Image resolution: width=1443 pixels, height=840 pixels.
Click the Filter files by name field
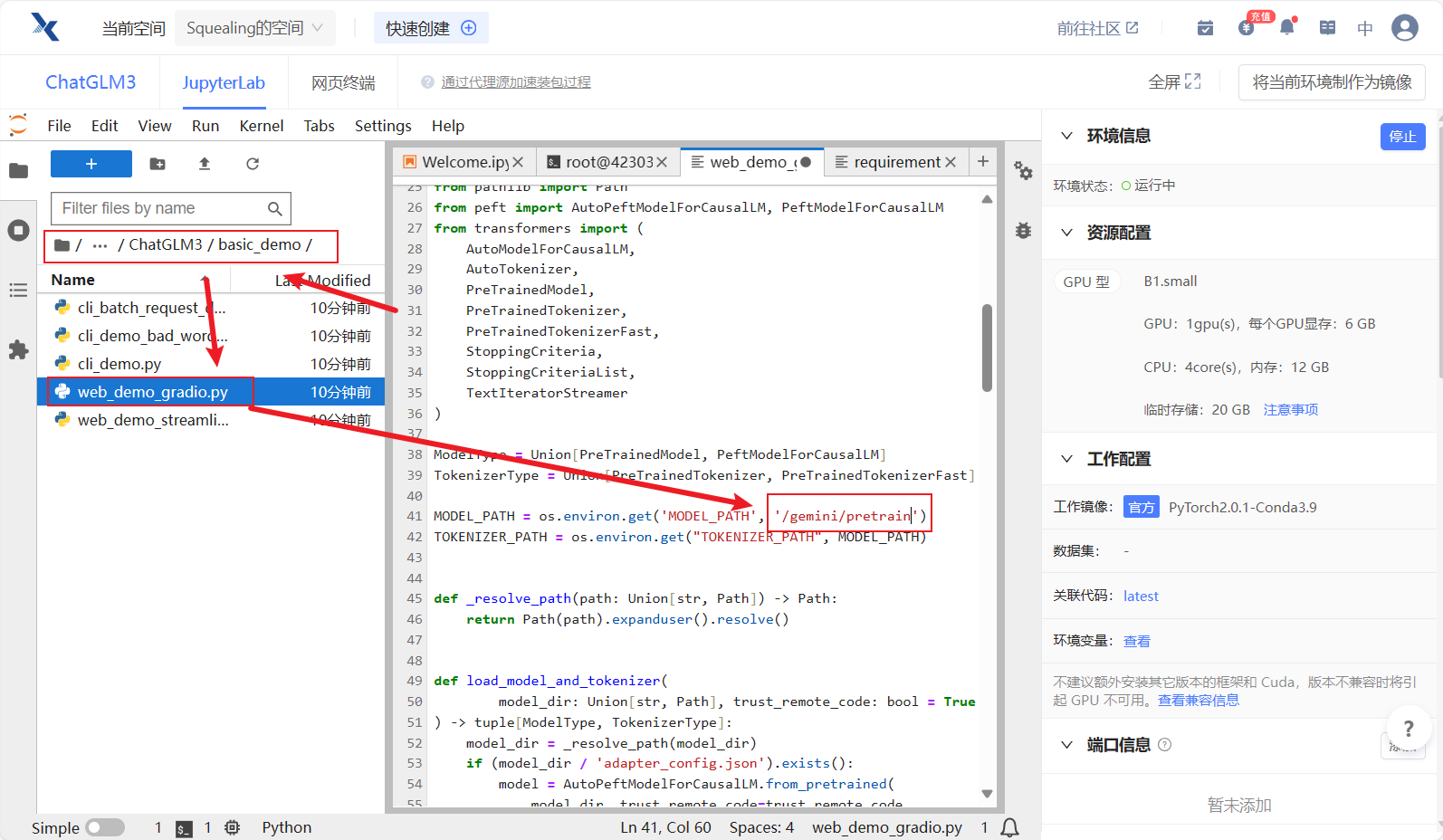(x=161, y=208)
